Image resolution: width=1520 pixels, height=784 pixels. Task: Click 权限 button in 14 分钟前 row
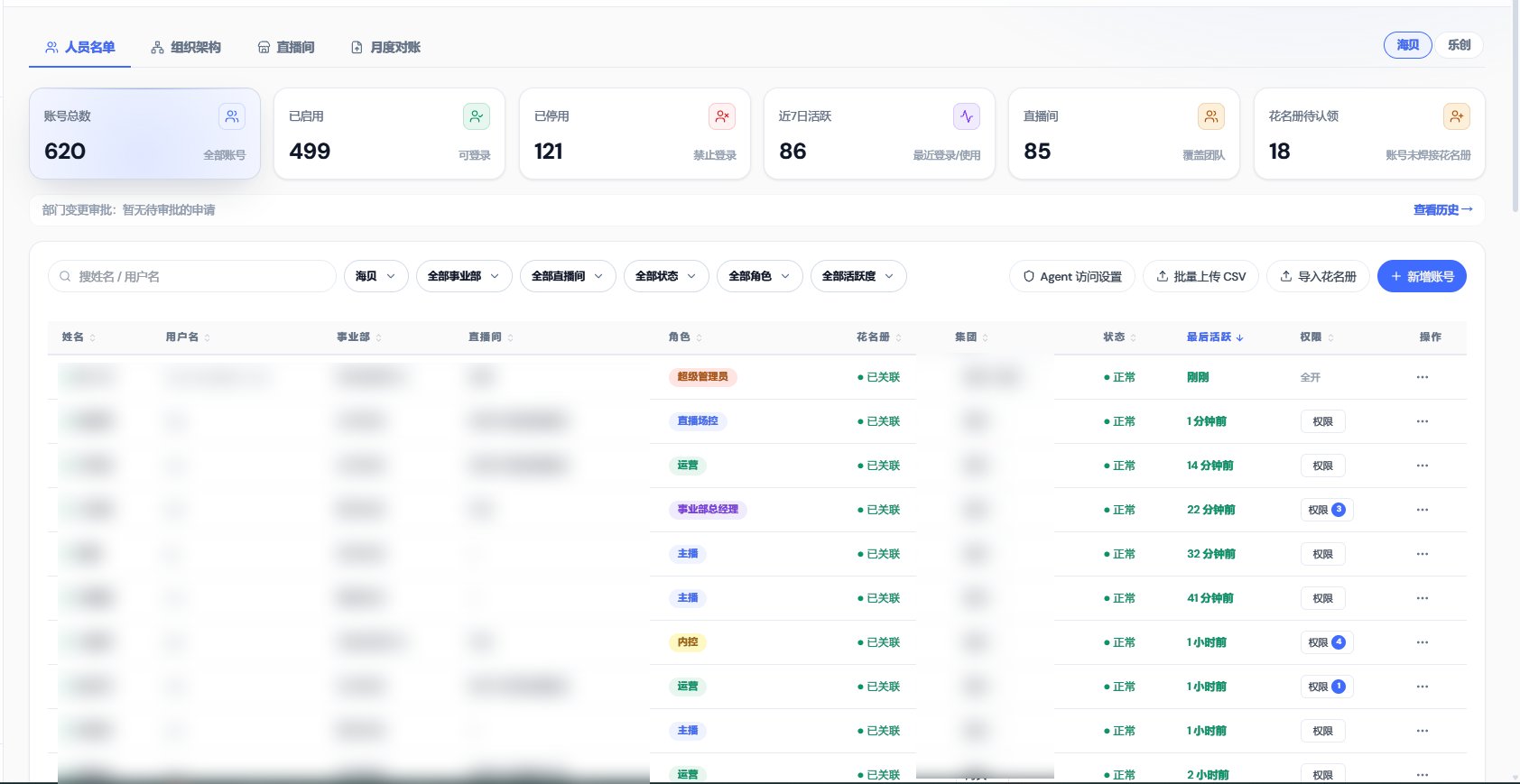[1323, 466]
